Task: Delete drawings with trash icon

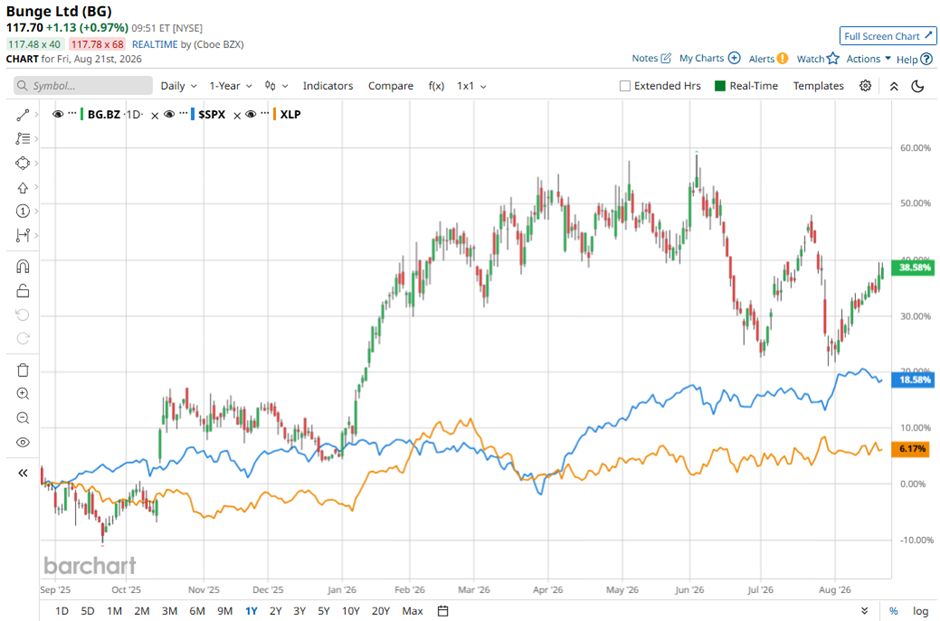Action: coord(23,370)
